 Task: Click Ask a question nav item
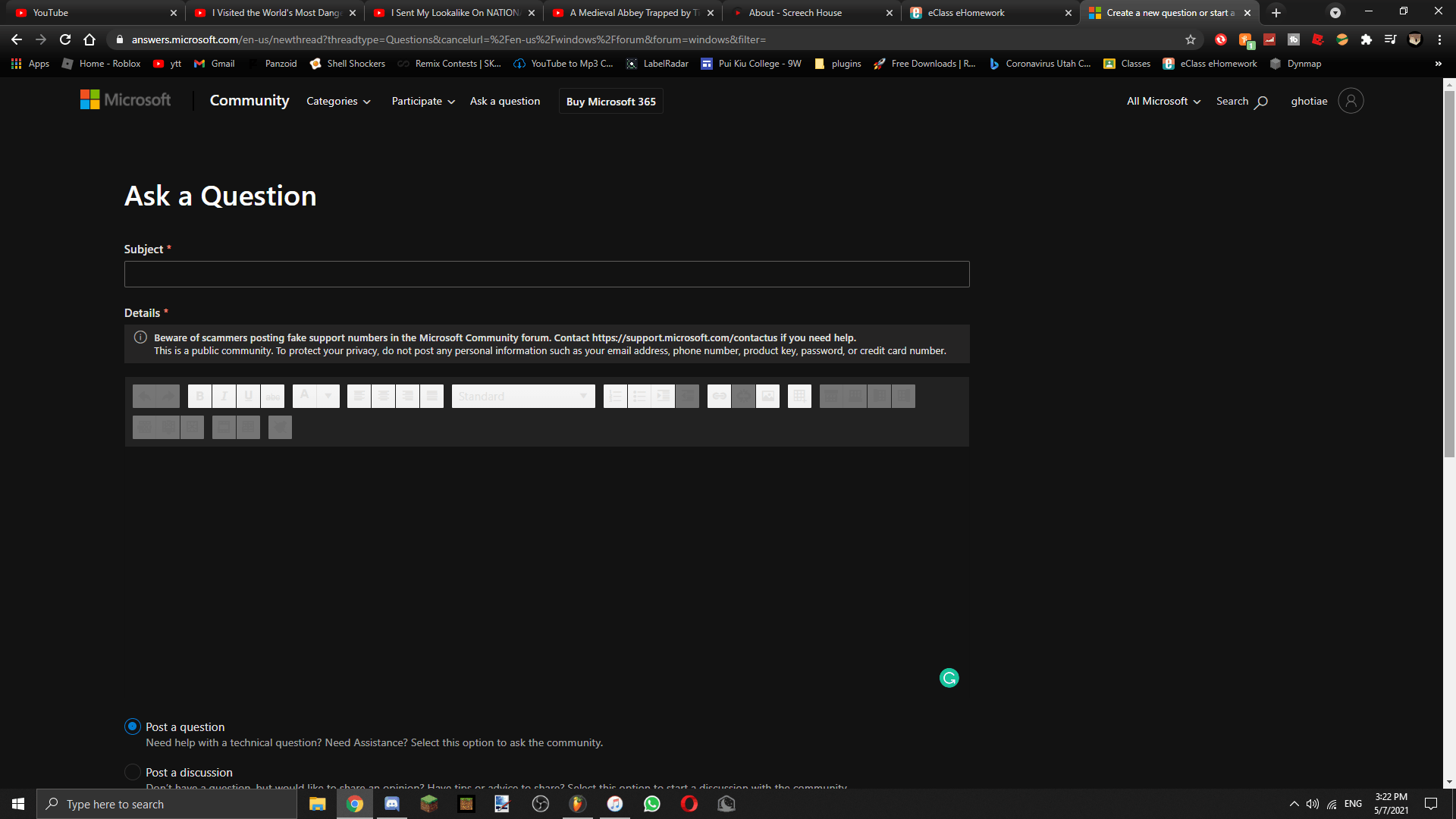[x=505, y=101]
